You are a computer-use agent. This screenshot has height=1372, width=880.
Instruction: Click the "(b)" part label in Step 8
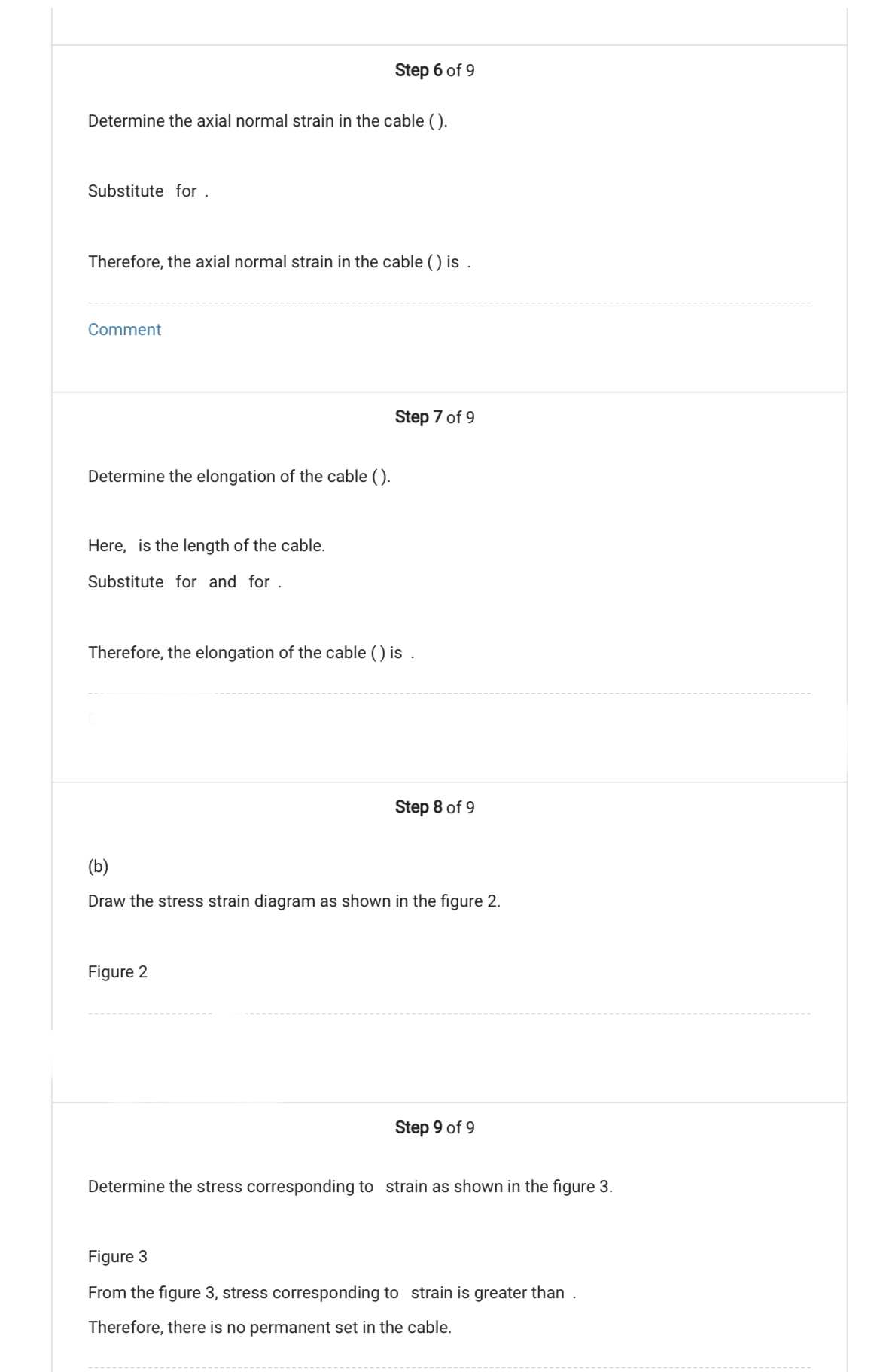click(x=98, y=867)
